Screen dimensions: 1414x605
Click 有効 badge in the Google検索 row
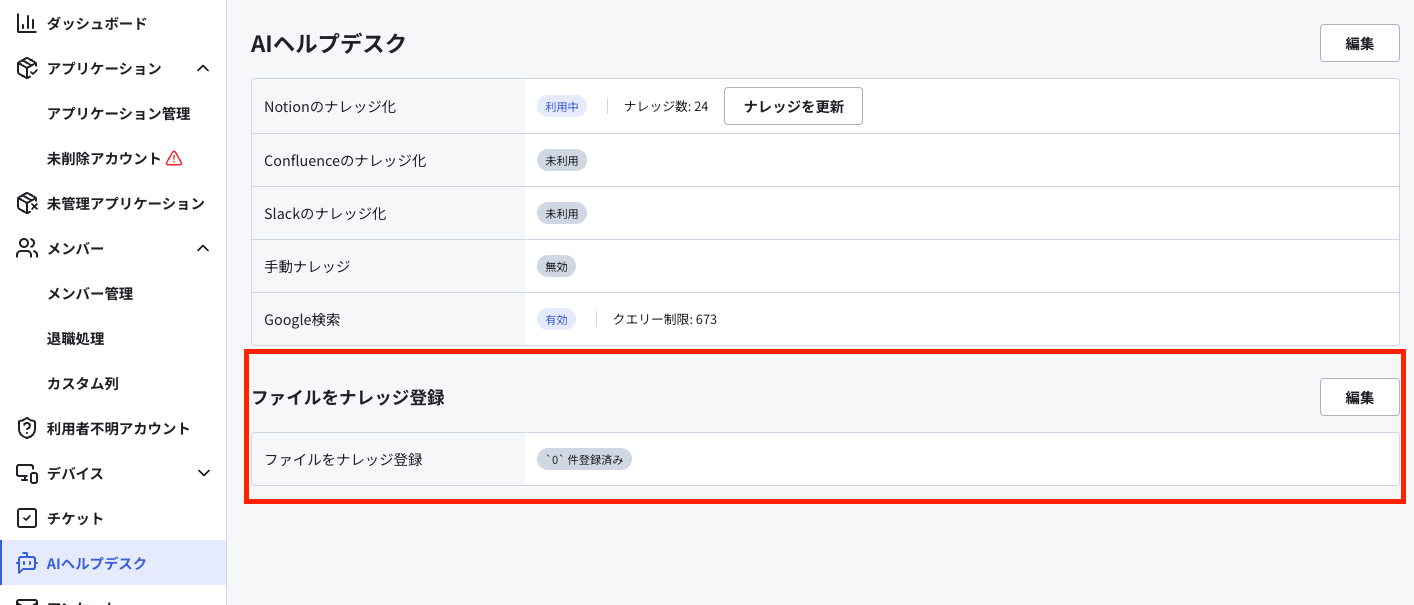556,319
